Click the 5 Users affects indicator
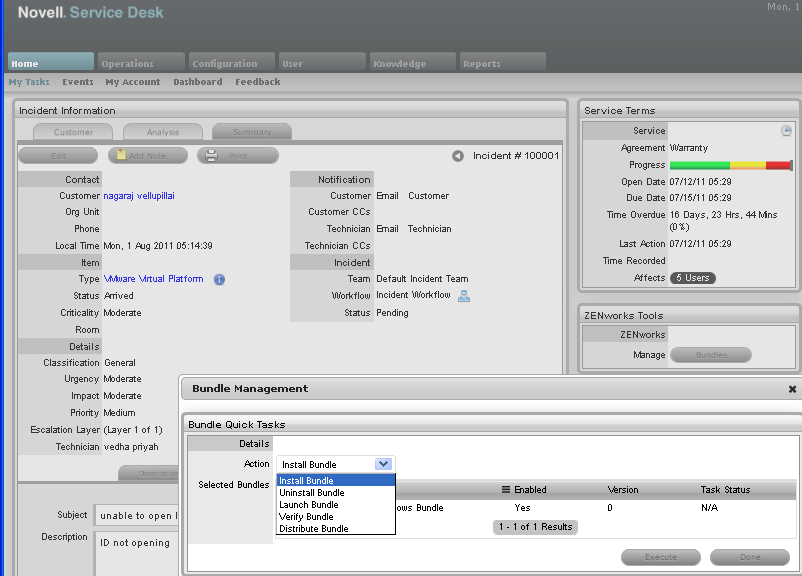Screen dimensions: 802x576 pyautogui.click(x=693, y=278)
